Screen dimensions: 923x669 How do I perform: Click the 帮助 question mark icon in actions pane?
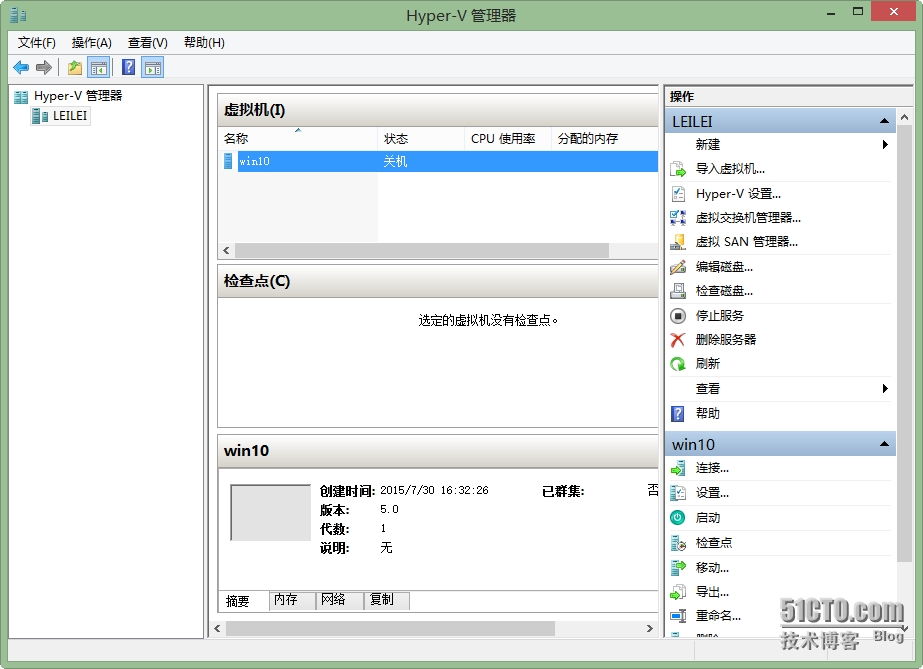click(678, 414)
